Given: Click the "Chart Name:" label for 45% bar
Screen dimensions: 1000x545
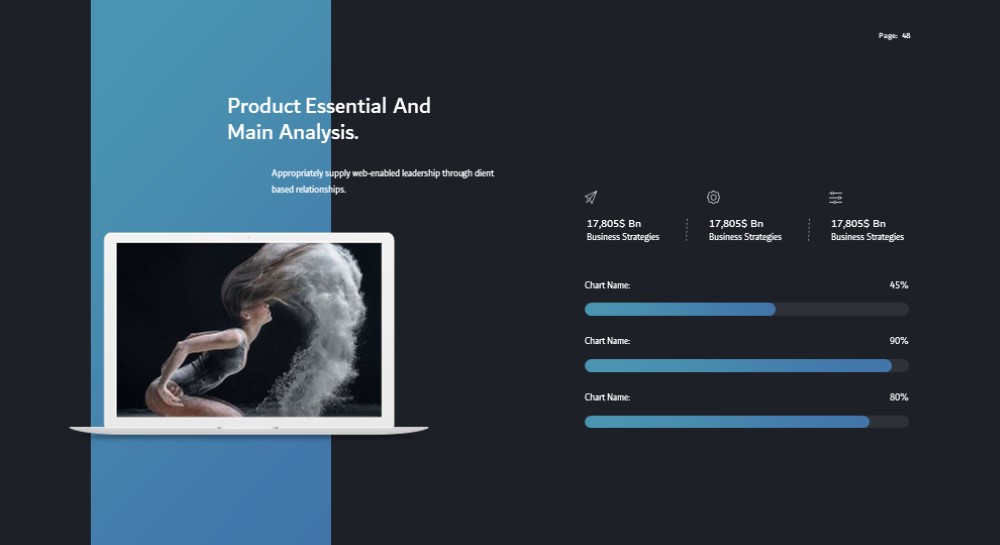Looking at the screenshot, I should (x=607, y=285).
